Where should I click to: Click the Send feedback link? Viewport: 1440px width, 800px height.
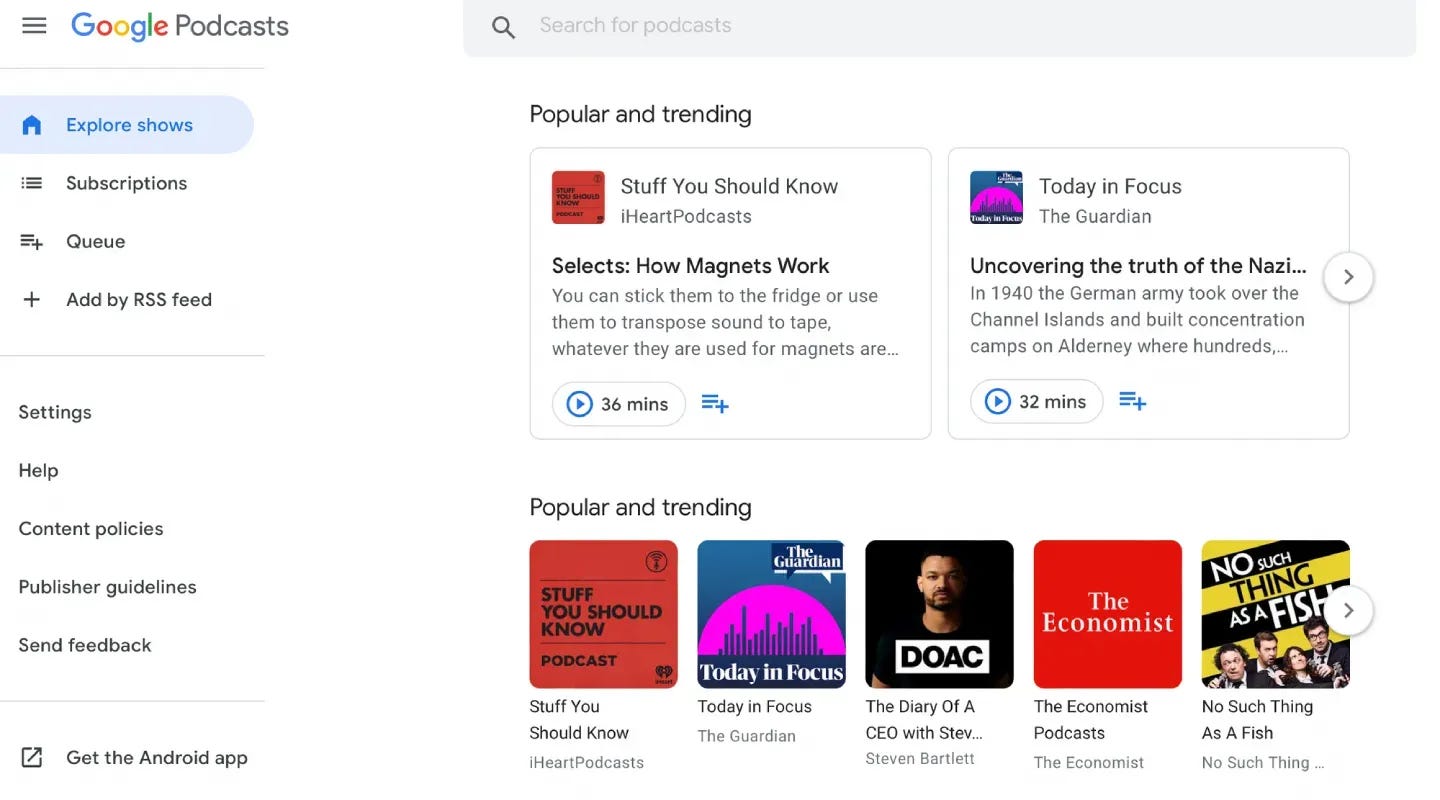pos(84,645)
